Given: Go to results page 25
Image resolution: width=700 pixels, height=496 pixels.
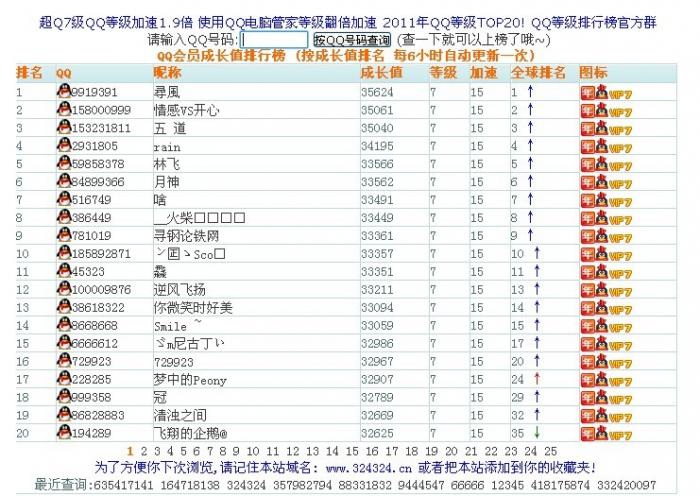Looking at the screenshot, I should point(550,451).
